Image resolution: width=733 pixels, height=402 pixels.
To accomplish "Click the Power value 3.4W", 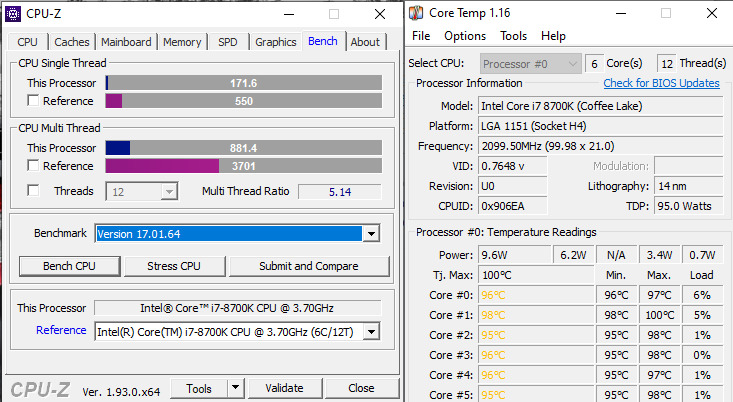I will click(x=660, y=255).
